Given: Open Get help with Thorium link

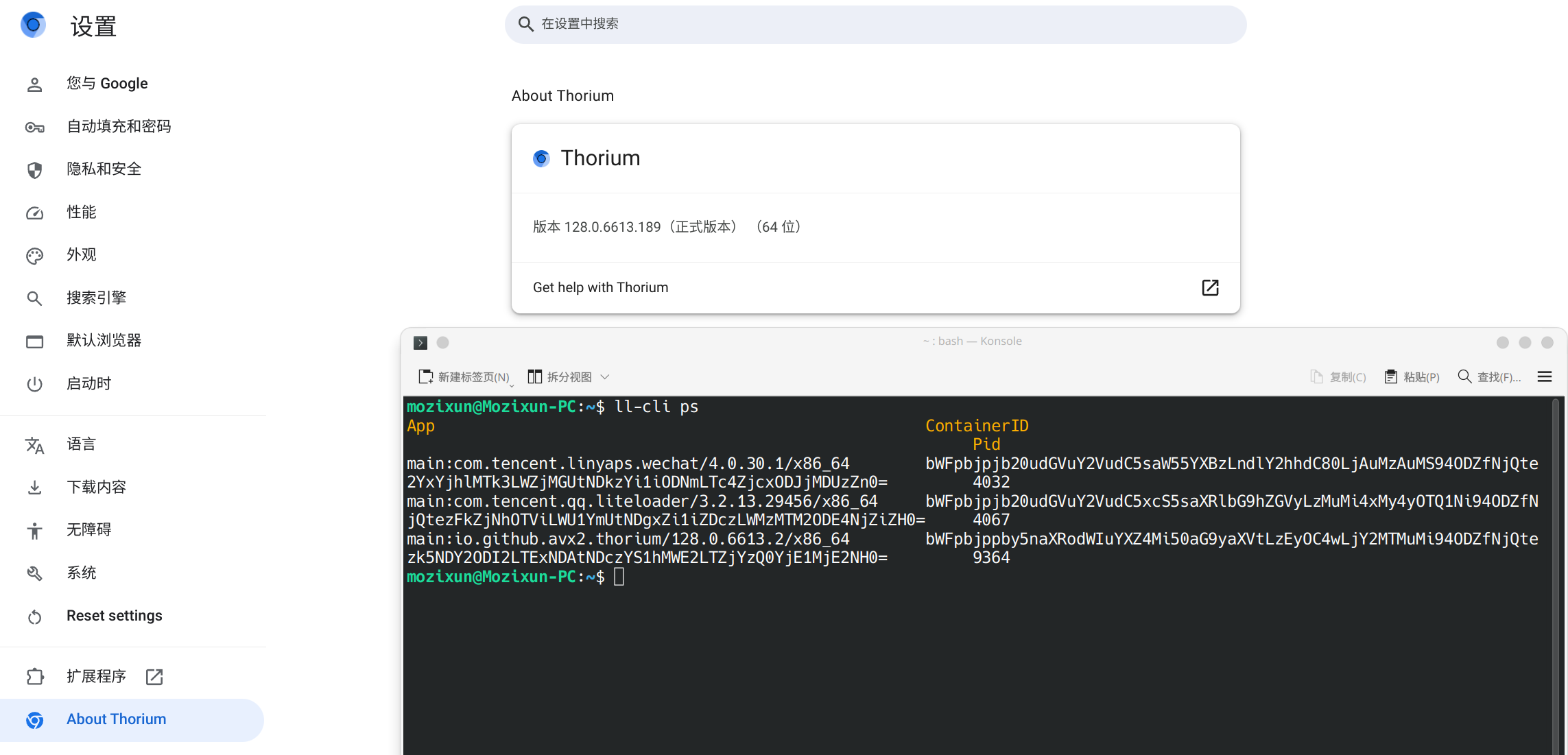Looking at the screenshot, I should (x=875, y=288).
